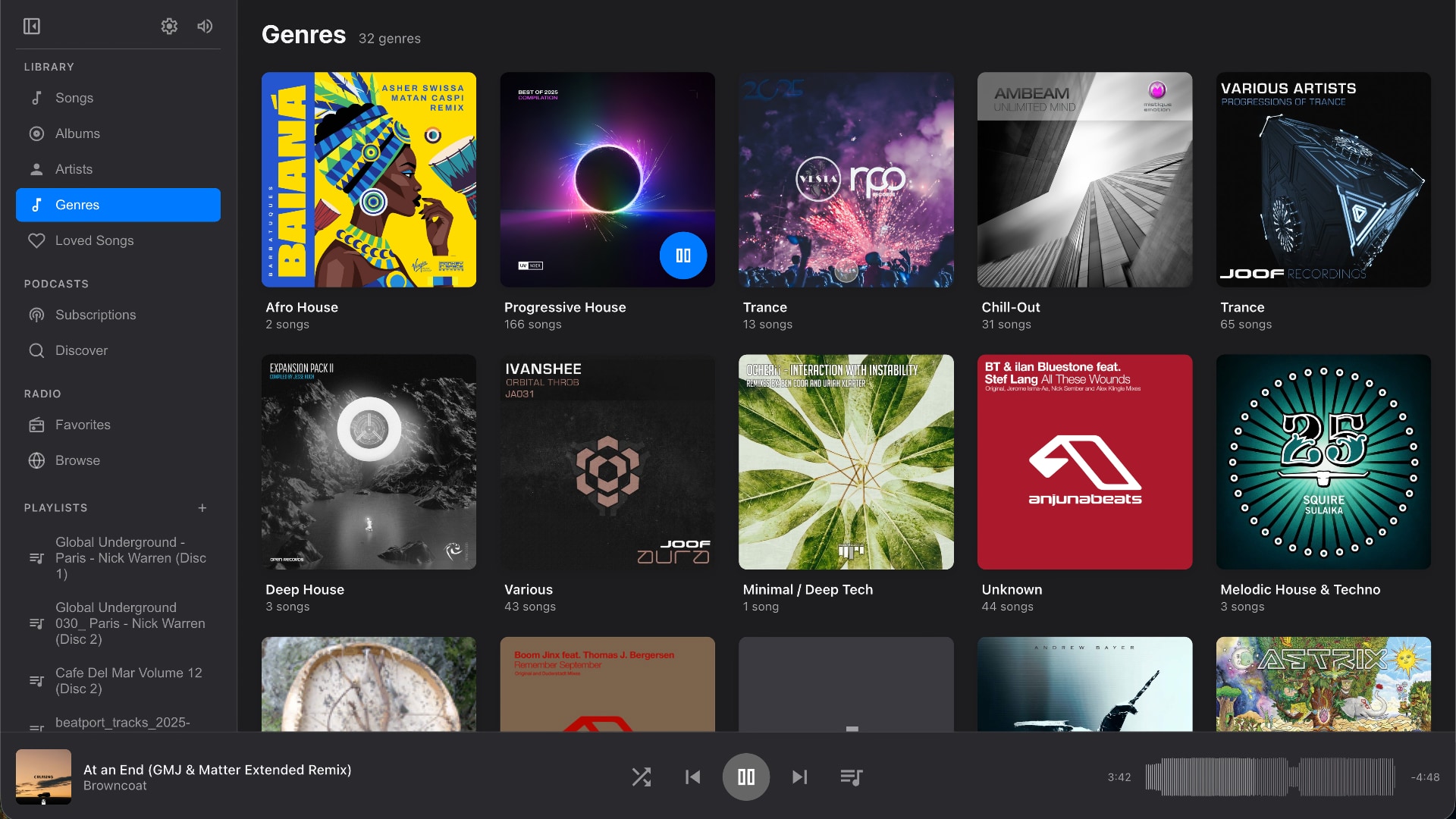Collapse the sidebar panel icon
1456x819 pixels.
32,27
